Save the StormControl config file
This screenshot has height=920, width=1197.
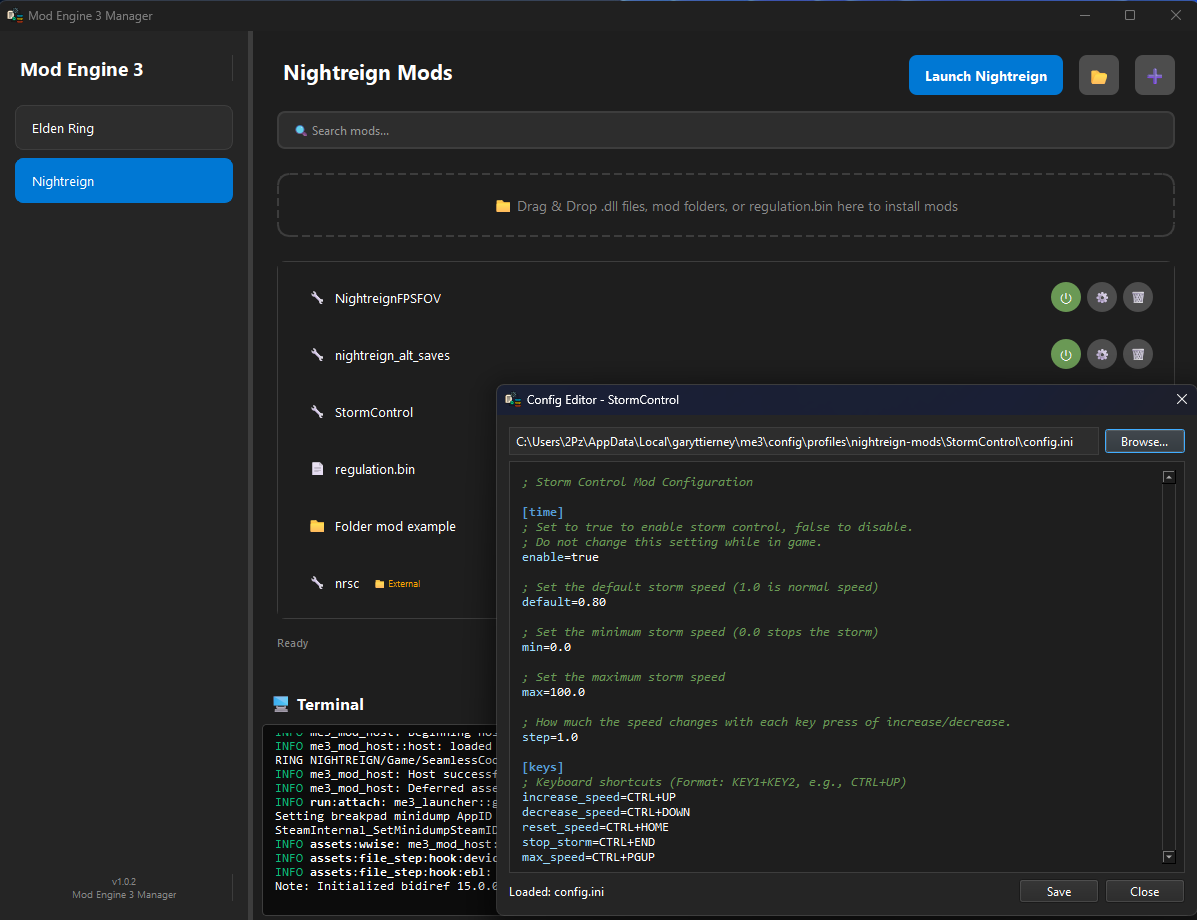[1058, 891]
